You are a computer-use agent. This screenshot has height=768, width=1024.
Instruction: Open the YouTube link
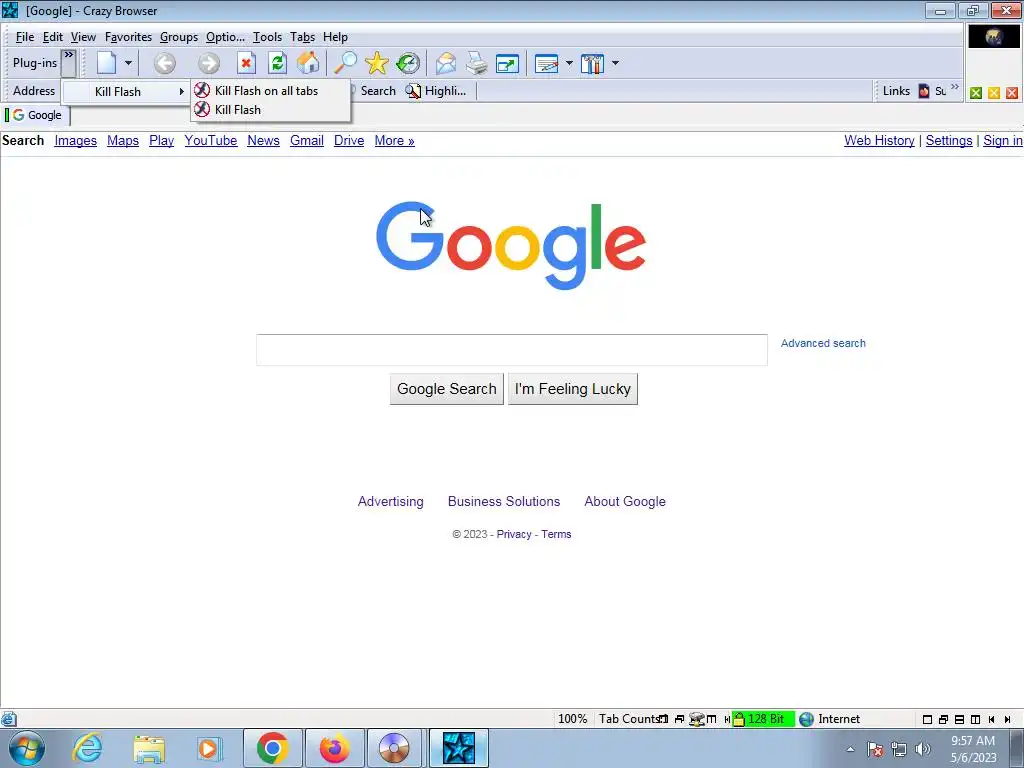point(211,140)
